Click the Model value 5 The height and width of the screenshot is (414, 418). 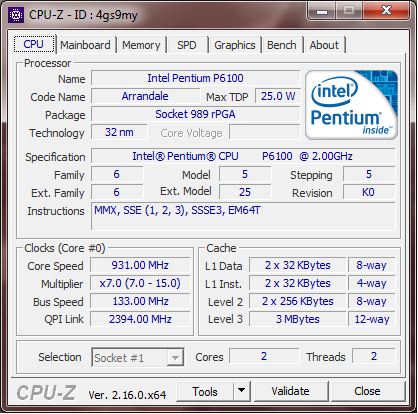[x=245, y=174]
